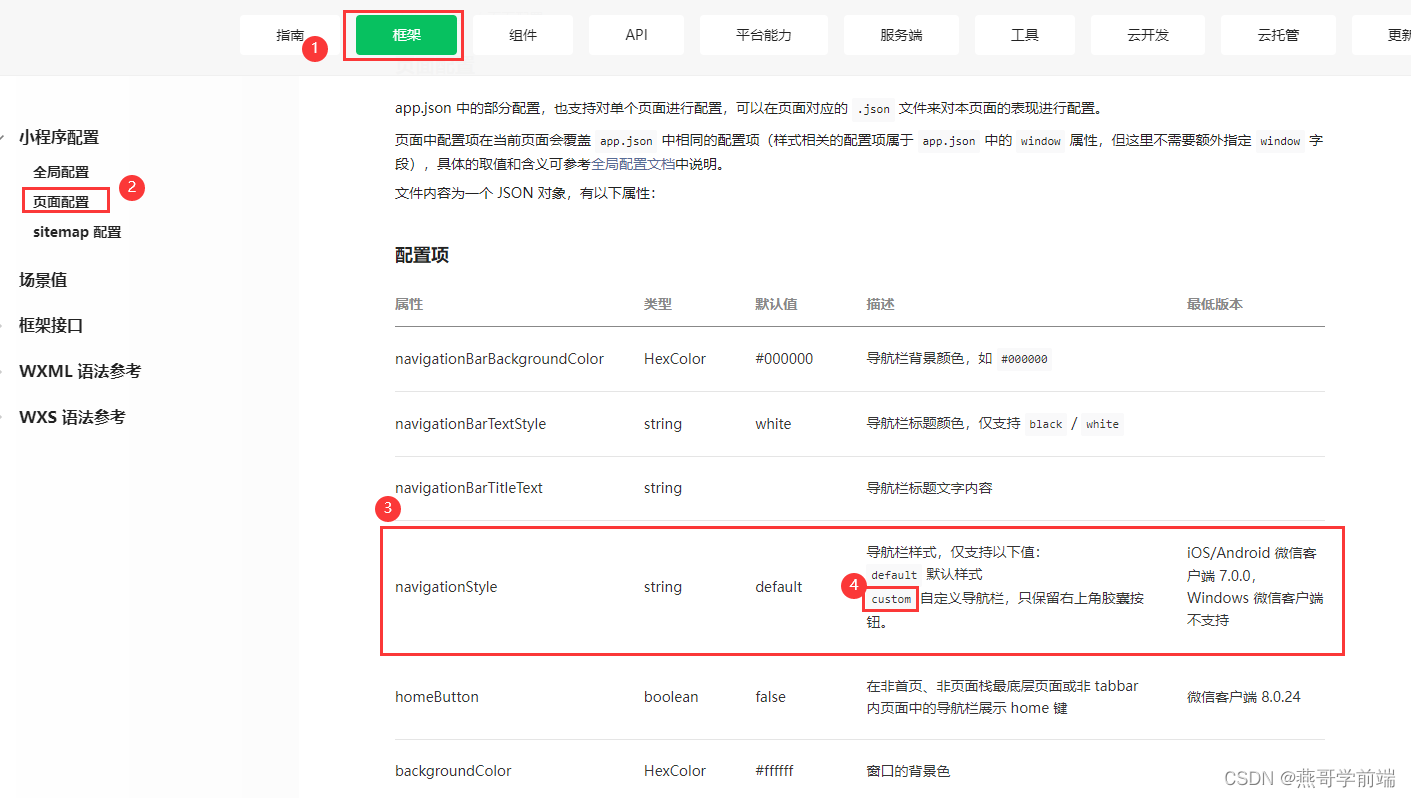The width and height of the screenshot is (1411, 798).
Task: Open 全局配置 in the sidebar
Action: 61,172
